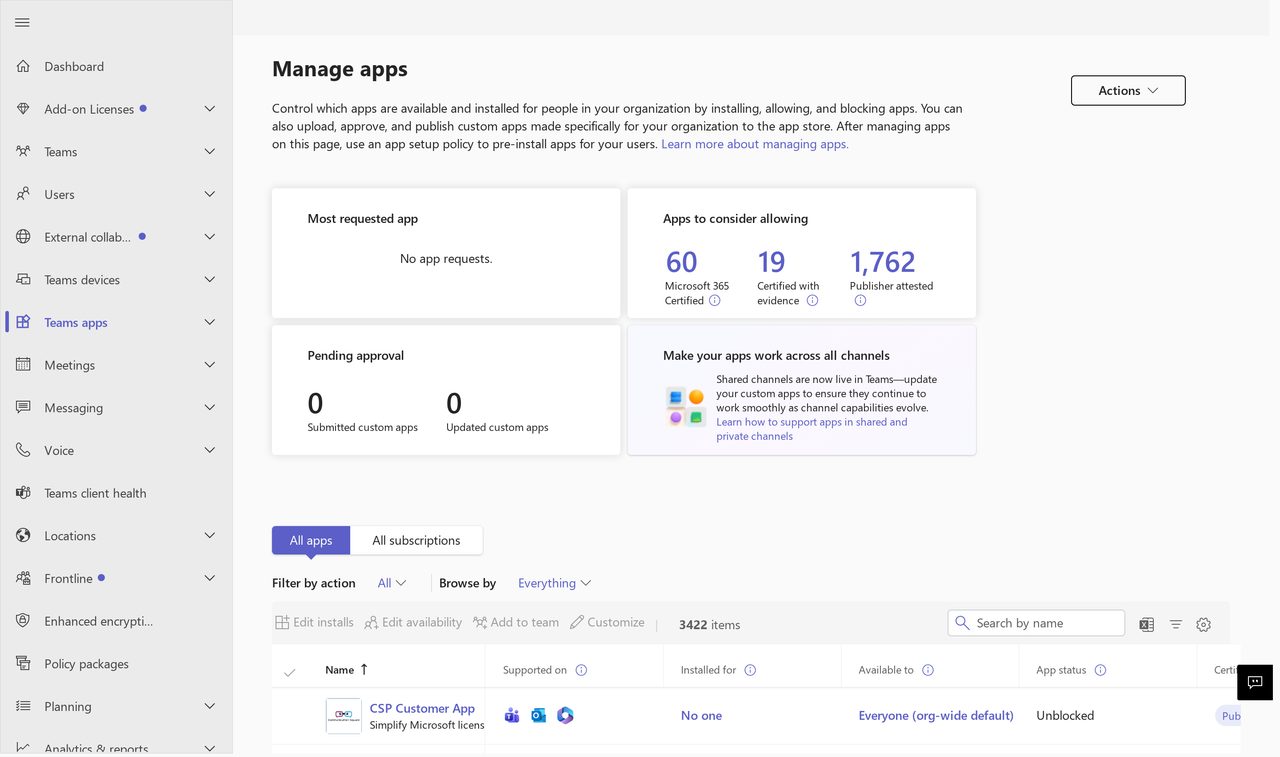Show info for Available to column

[x=928, y=670]
